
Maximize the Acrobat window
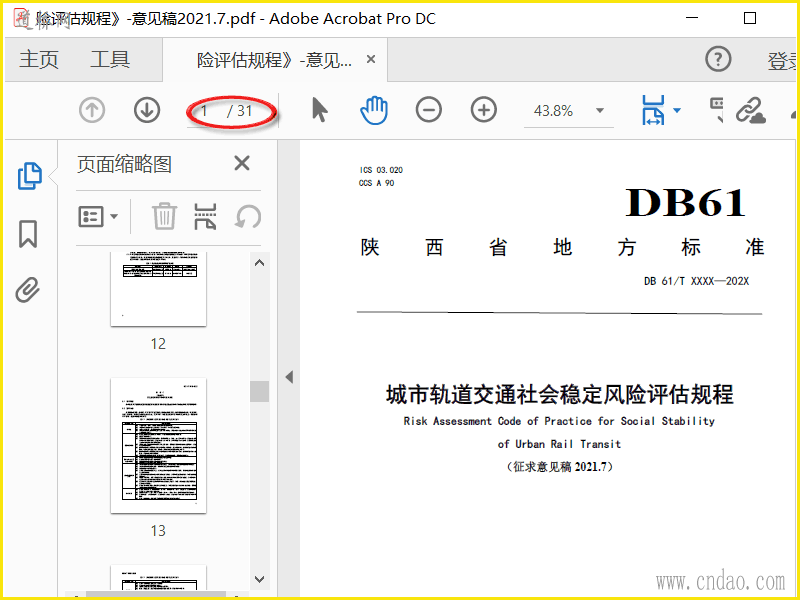(750, 18)
